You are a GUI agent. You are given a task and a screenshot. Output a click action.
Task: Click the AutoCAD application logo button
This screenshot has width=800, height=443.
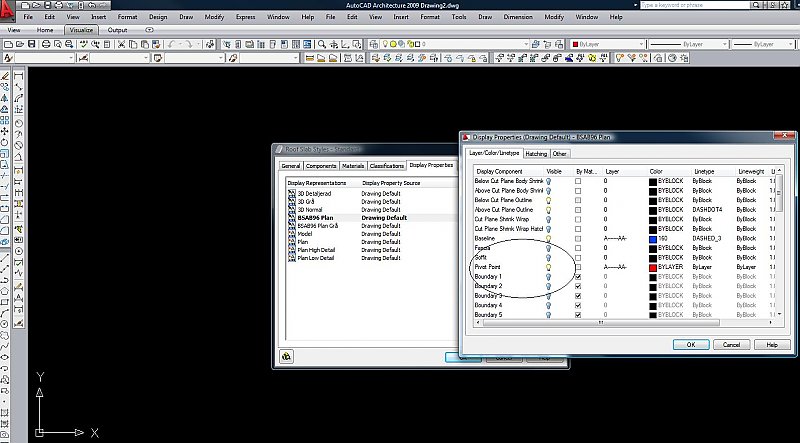point(9,7)
